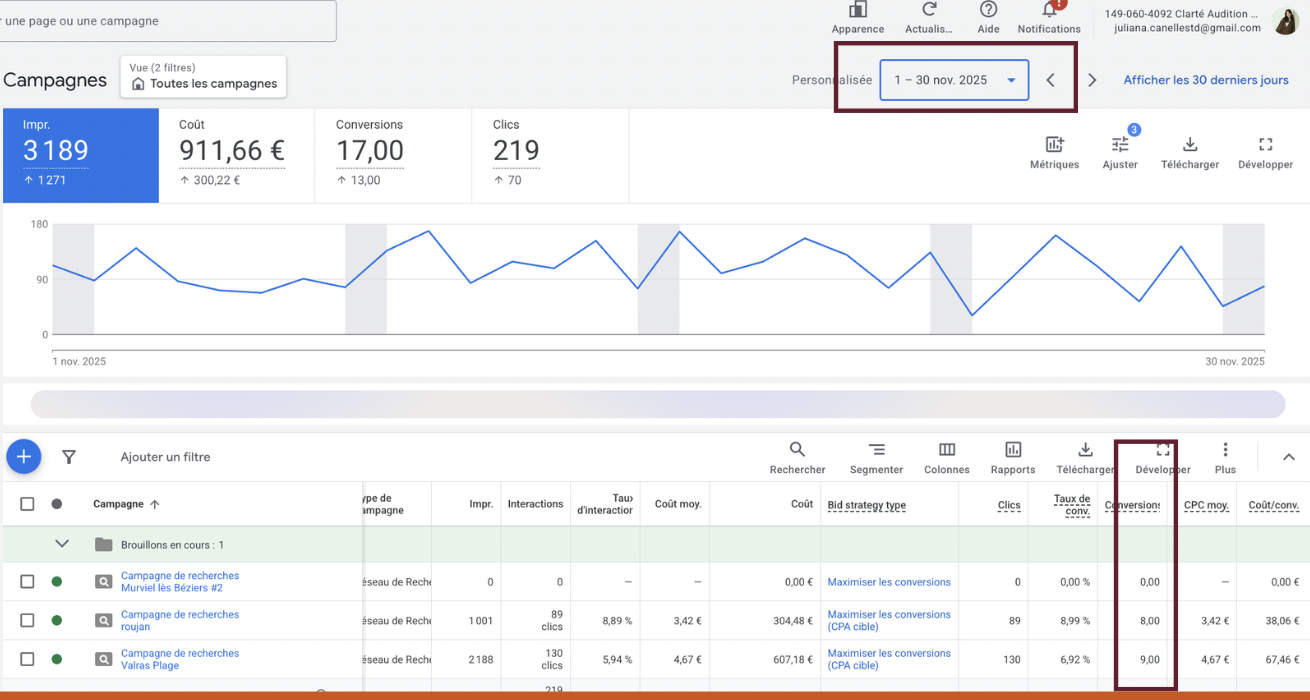Click search type icon for Valras Plage campaign
Viewport: 1310px width, 700px height.
103,659
